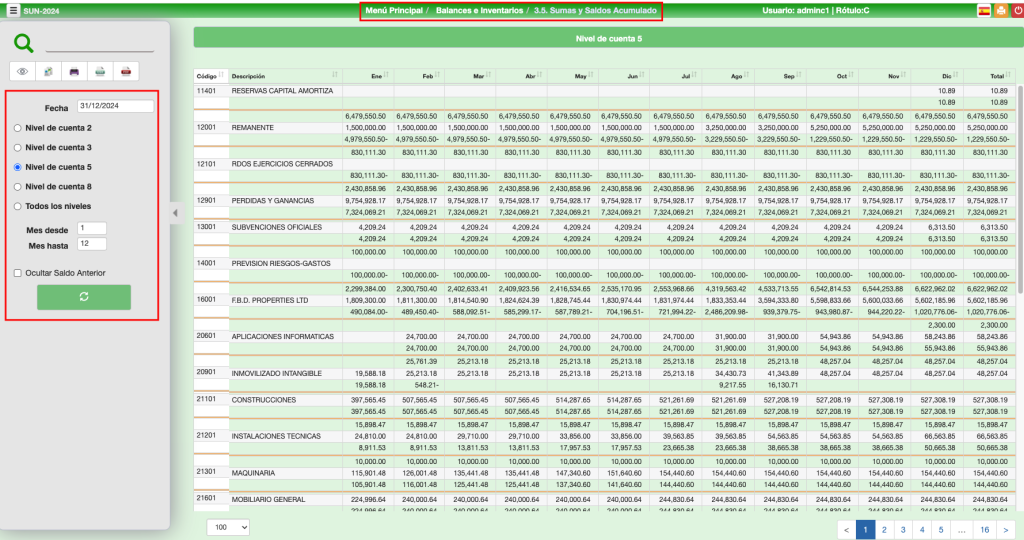The height and width of the screenshot is (540, 1024).
Task: Select the Nivel de cuenta 8 option
Action: pyautogui.click(x=17, y=186)
